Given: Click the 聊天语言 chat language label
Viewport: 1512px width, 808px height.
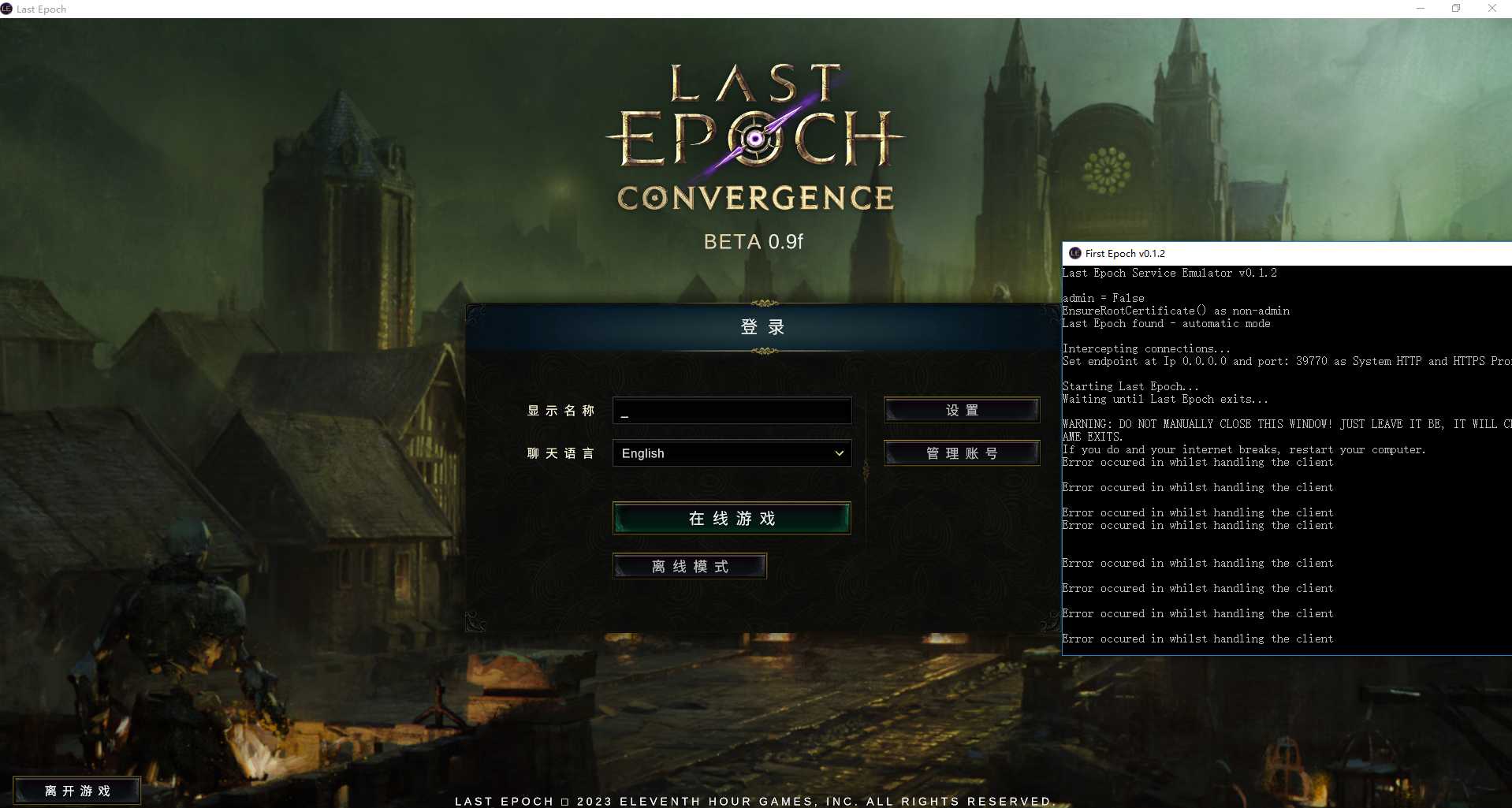Looking at the screenshot, I should click(x=560, y=453).
